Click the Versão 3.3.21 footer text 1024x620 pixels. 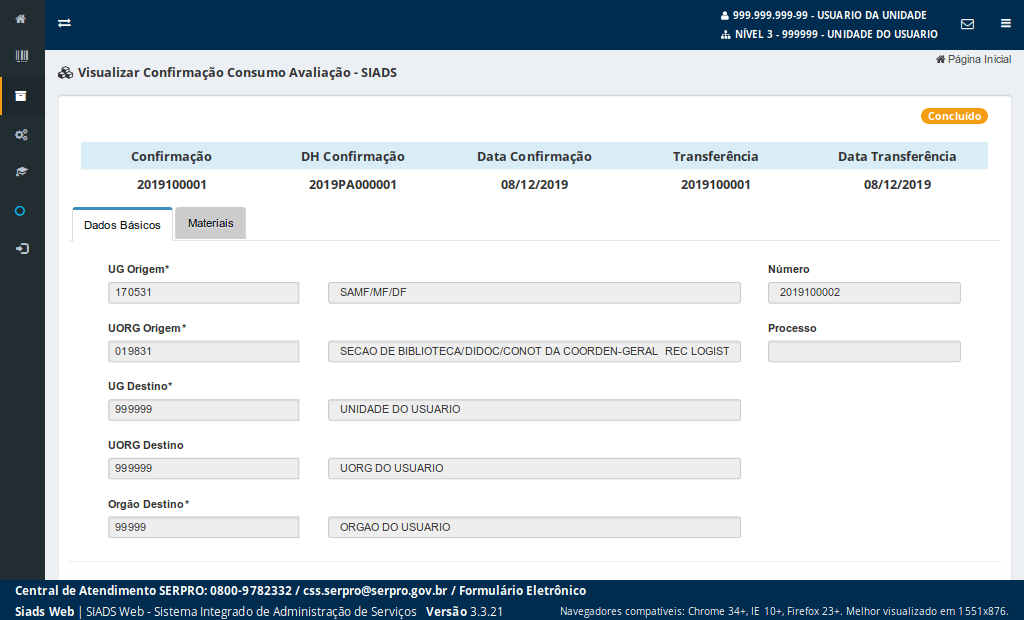click(464, 612)
